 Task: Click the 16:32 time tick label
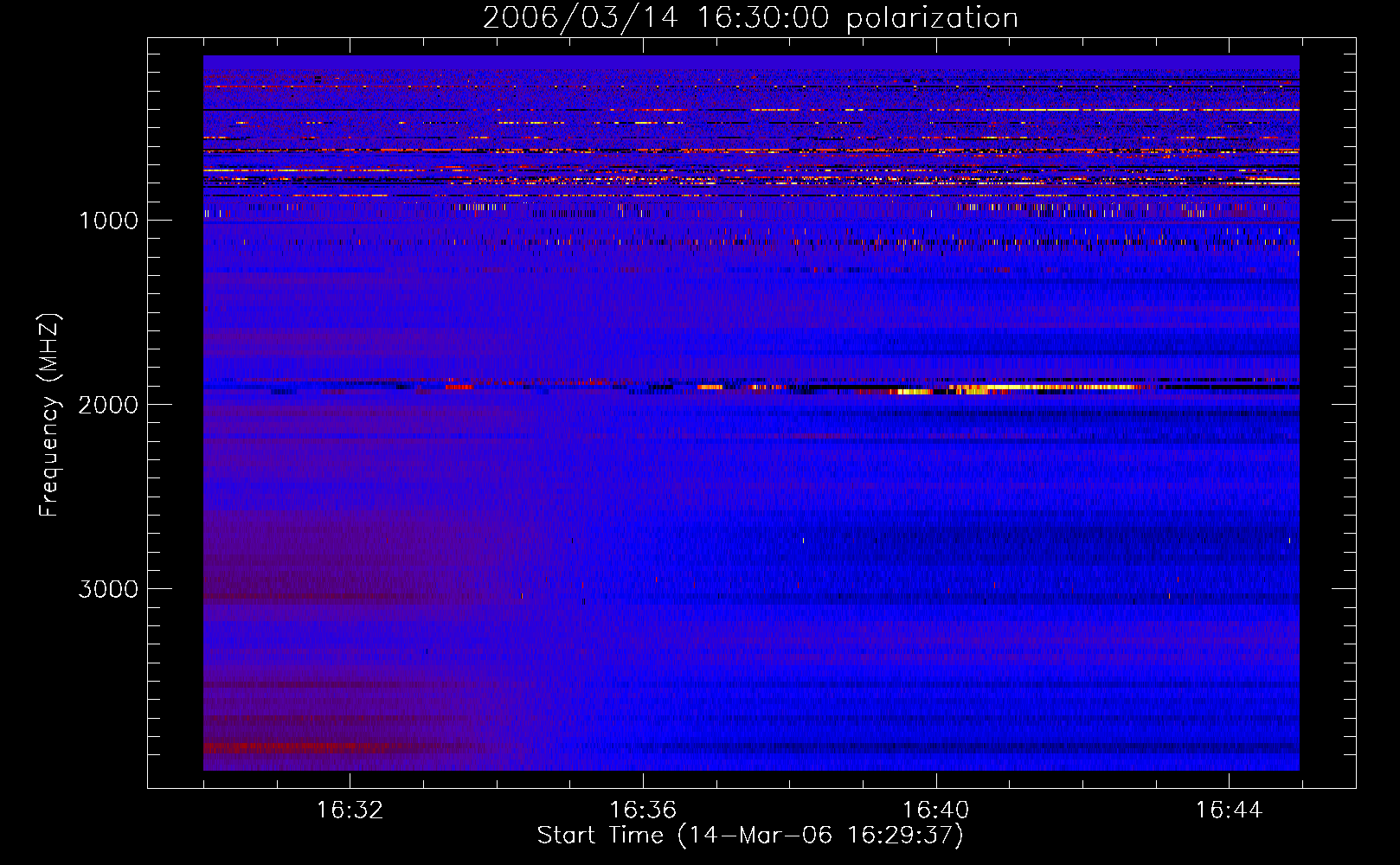(x=350, y=811)
